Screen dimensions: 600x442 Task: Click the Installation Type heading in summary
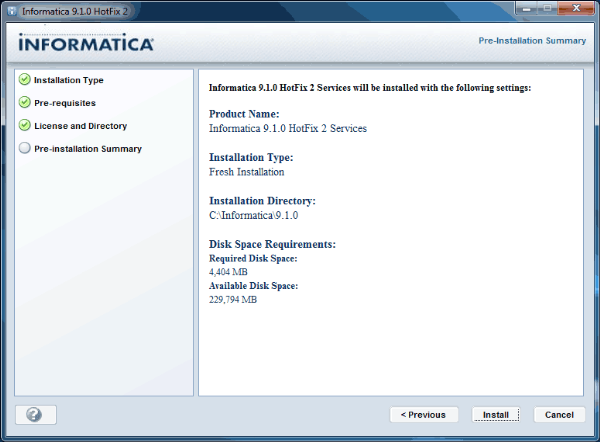pyautogui.click(x=251, y=157)
